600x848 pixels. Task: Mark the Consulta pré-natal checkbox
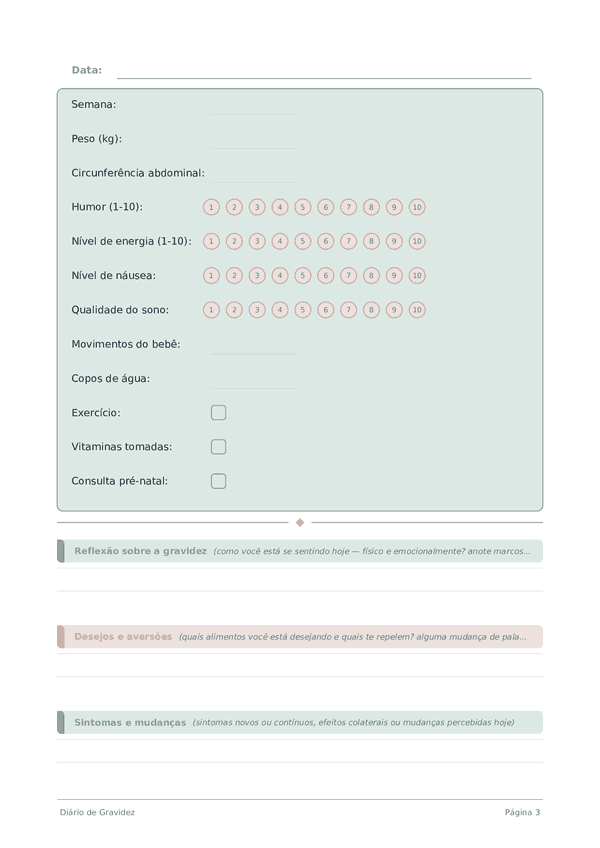point(219,481)
